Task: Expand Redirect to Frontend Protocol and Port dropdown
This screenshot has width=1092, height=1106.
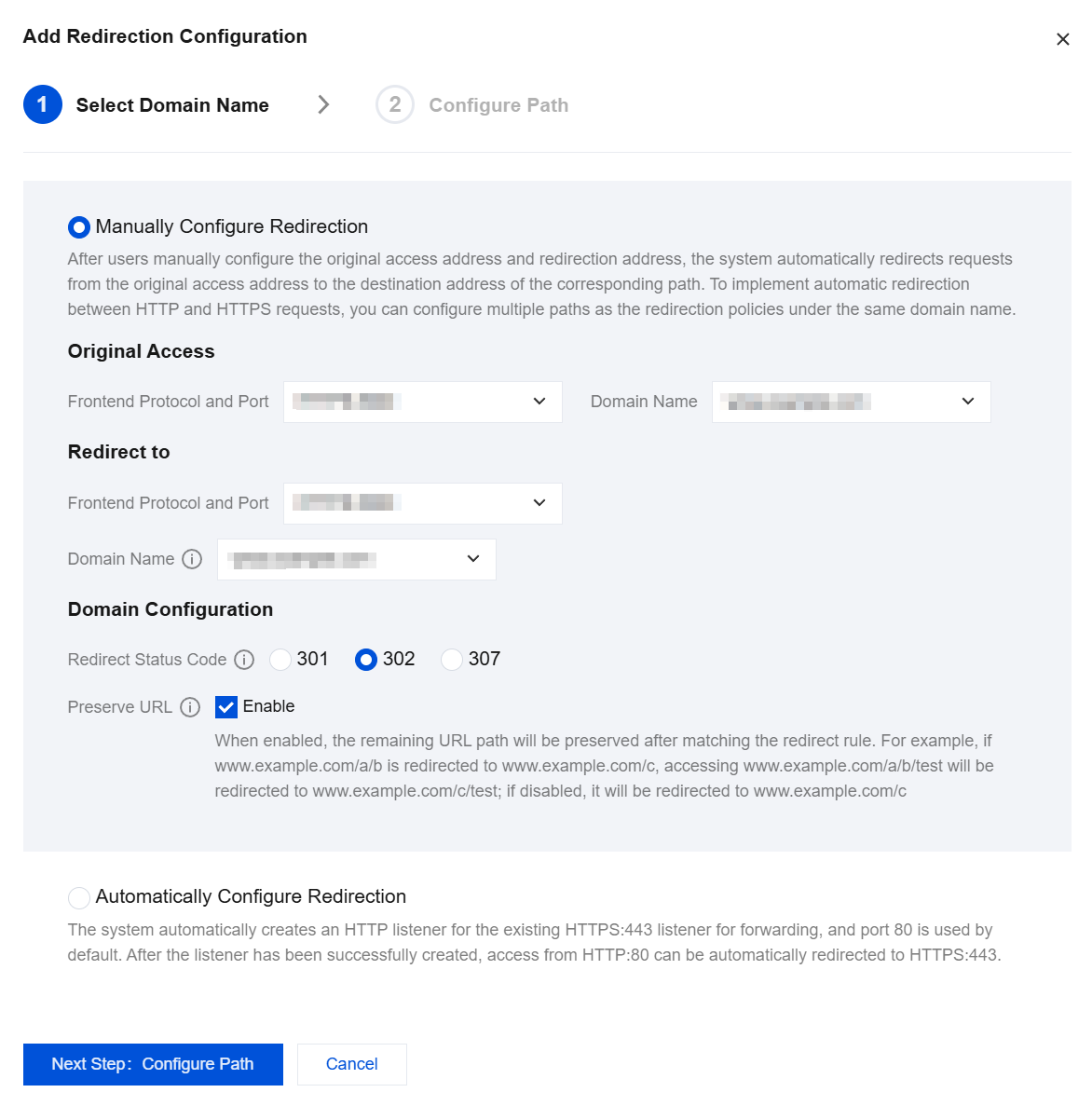Action: point(423,504)
